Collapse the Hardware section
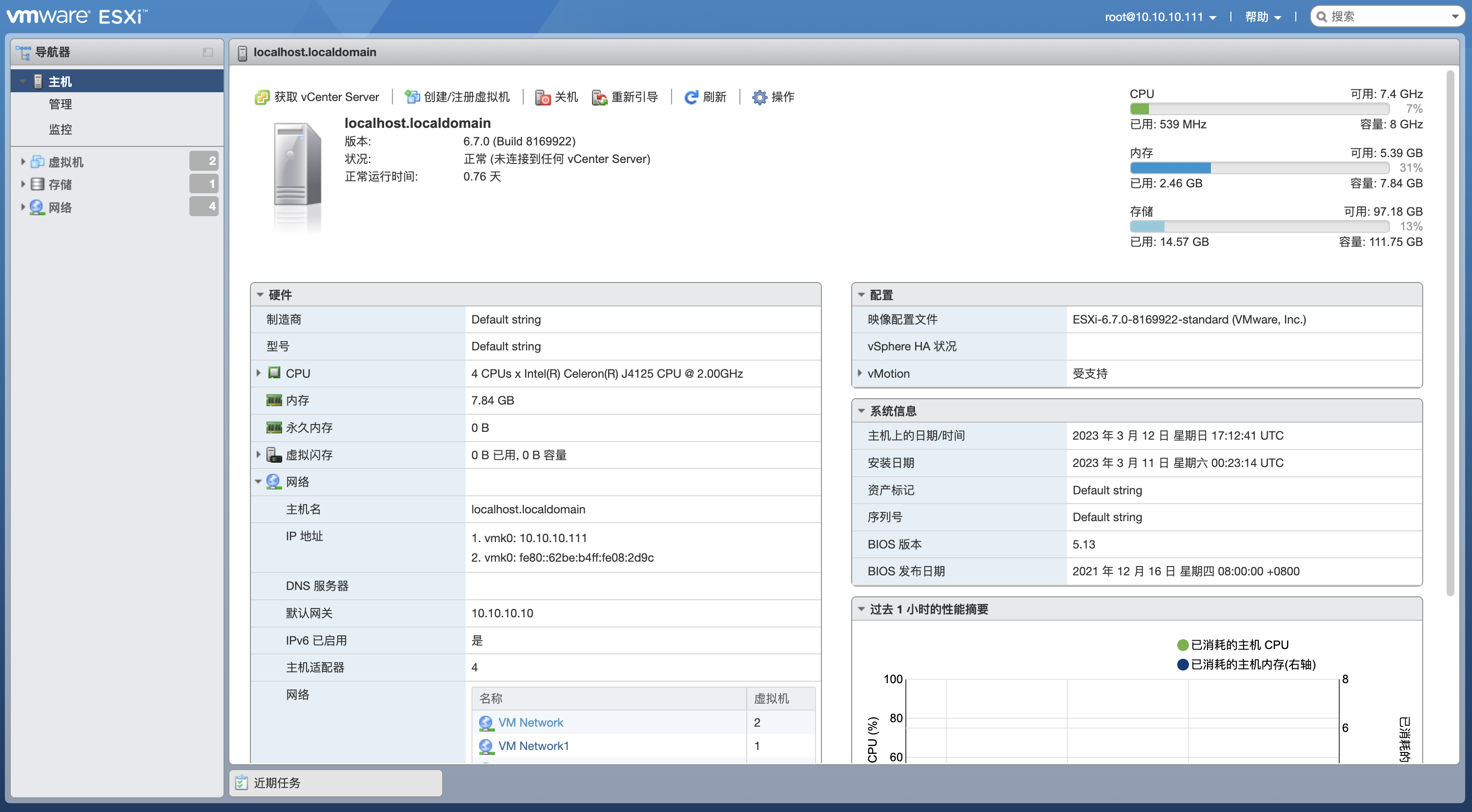The image size is (1472, 812). (x=261, y=295)
